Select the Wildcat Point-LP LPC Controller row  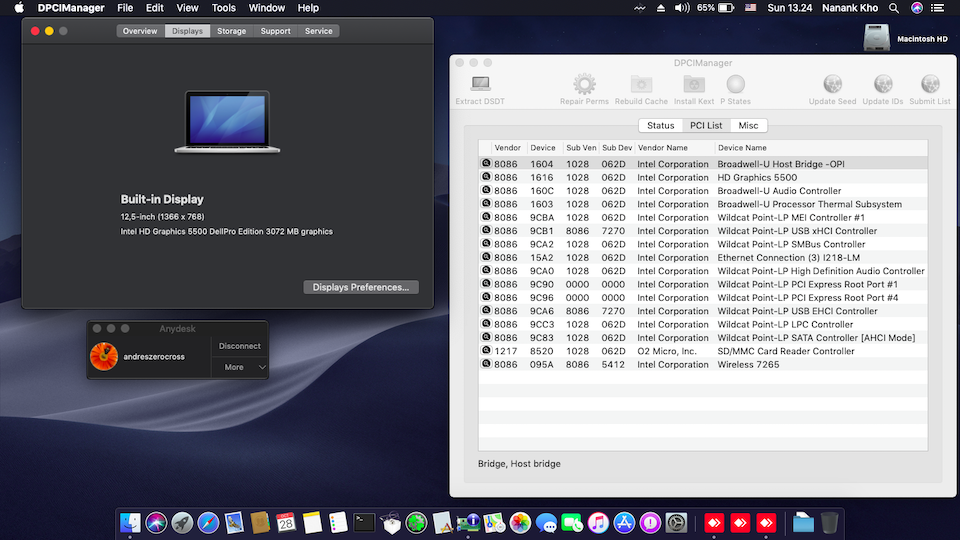703,324
